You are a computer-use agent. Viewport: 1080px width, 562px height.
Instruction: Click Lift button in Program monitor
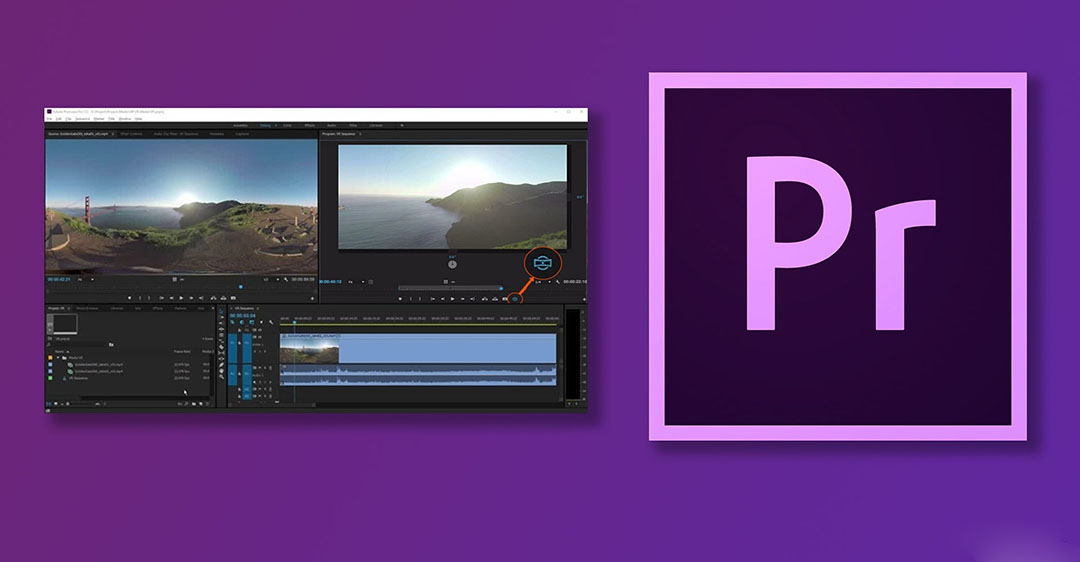pyautogui.click(x=485, y=299)
